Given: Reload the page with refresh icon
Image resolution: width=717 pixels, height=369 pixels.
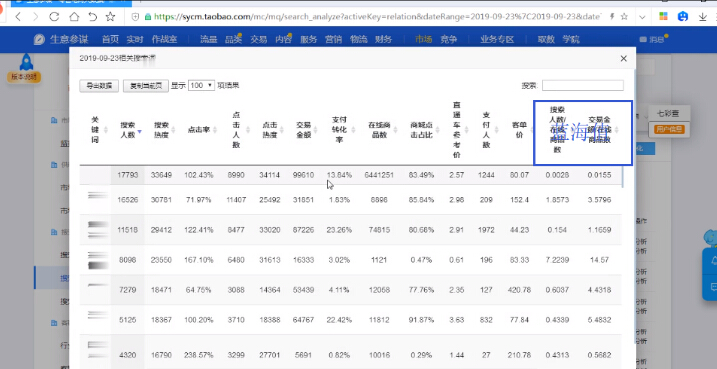Looking at the screenshot, I should pyautogui.click(x=54, y=17).
